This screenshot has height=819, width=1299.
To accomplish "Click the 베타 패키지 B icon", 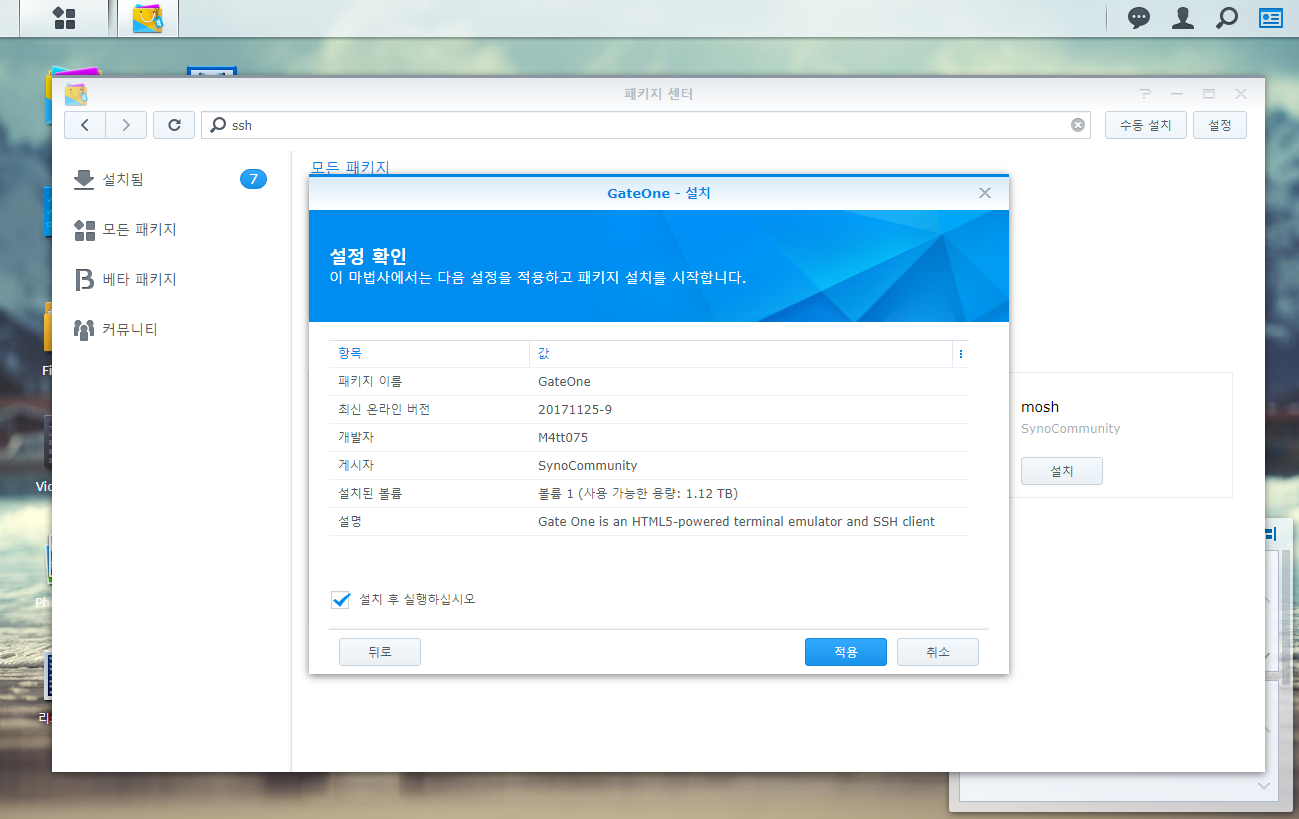I will pyautogui.click(x=84, y=279).
